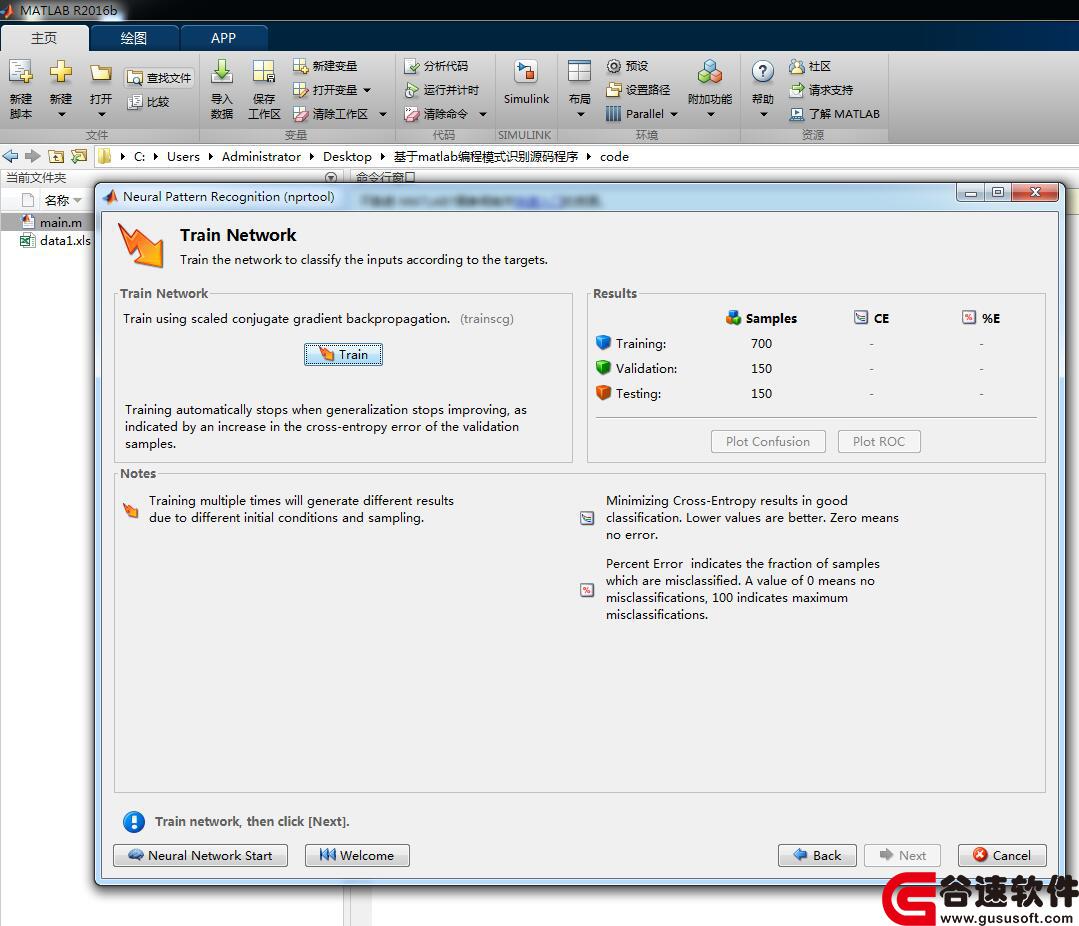This screenshot has height=926, width=1079.
Task: Expand the dropdown arrow under 附加功能
Action: coord(710,115)
